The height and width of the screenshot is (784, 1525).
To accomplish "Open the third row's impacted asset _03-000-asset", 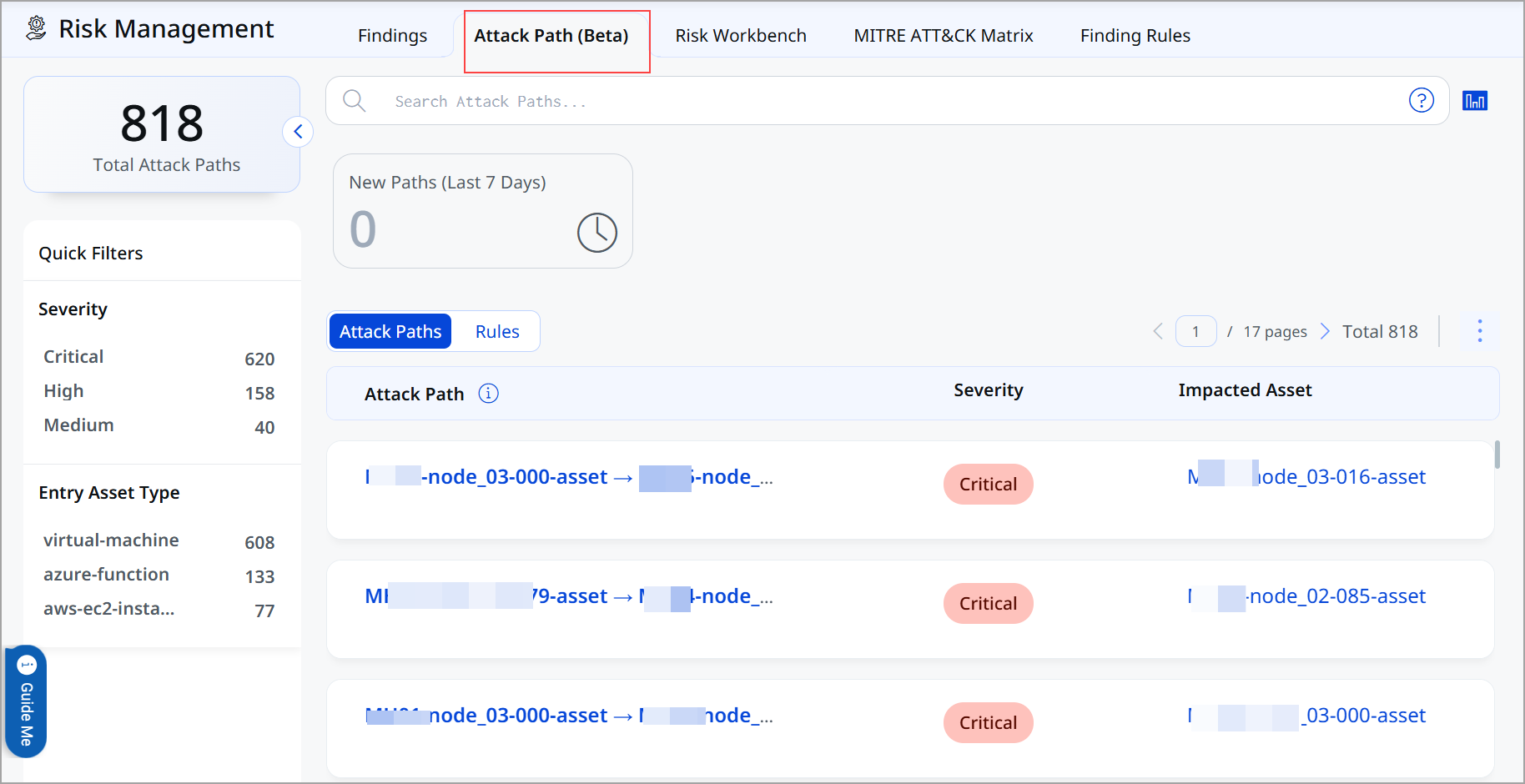I will tap(1306, 716).
